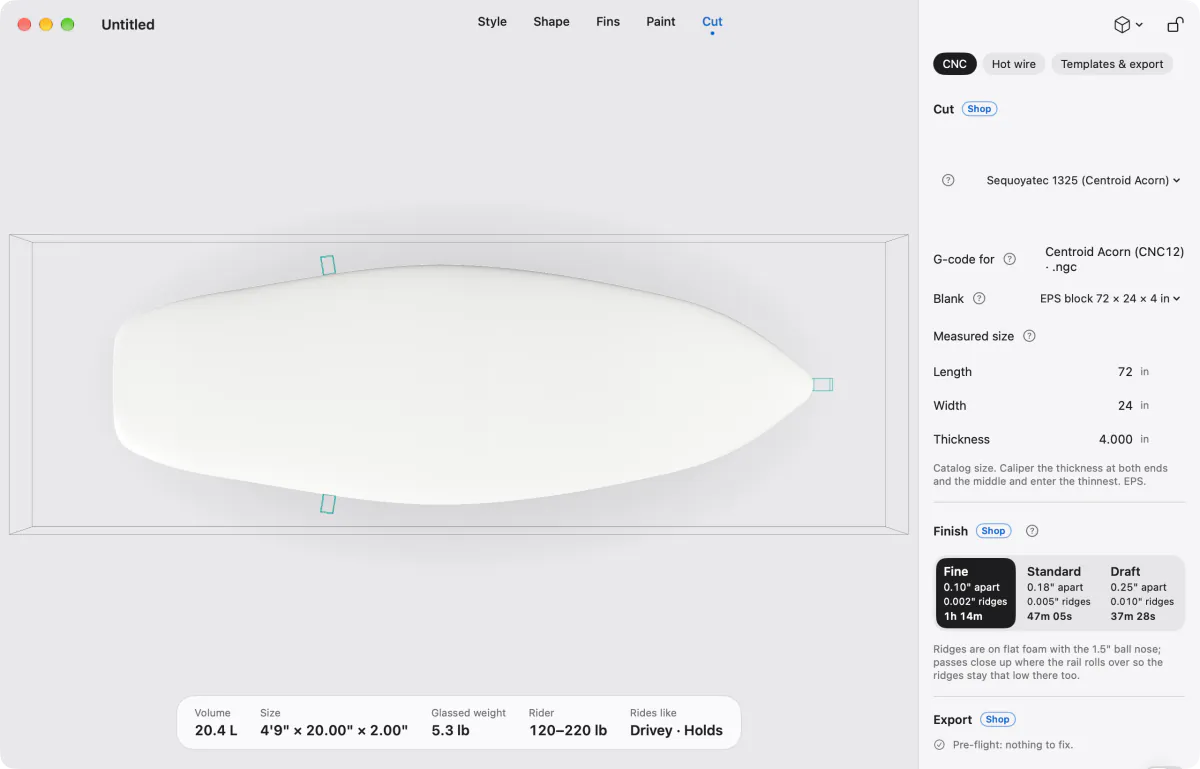Open help next to G-code for
This screenshot has height=769, width=1200.
[1010, 259]
